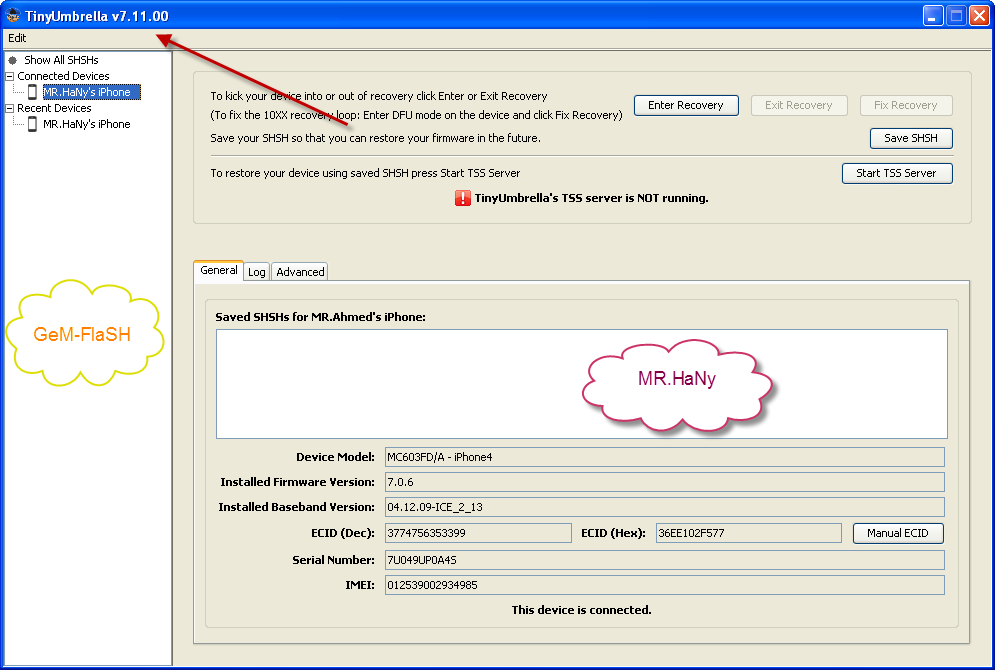
Task: Open the Edit menu
Action: tap(17, 38)
